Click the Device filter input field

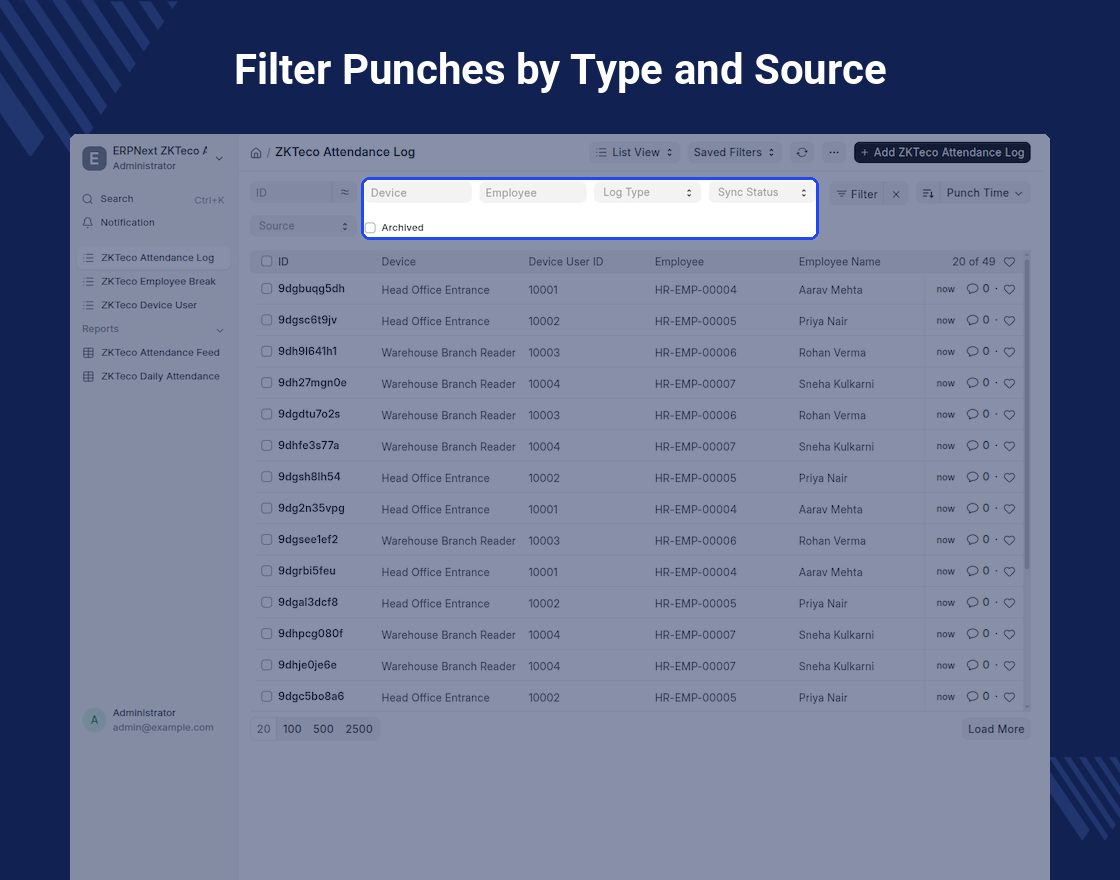417,193
